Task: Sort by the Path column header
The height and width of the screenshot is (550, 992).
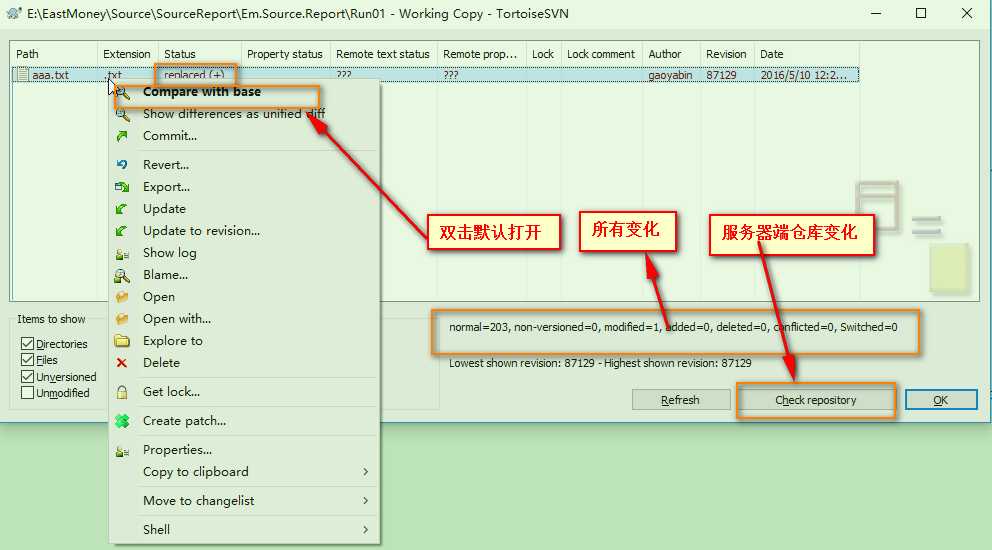Action: click(x=54, y=54)
